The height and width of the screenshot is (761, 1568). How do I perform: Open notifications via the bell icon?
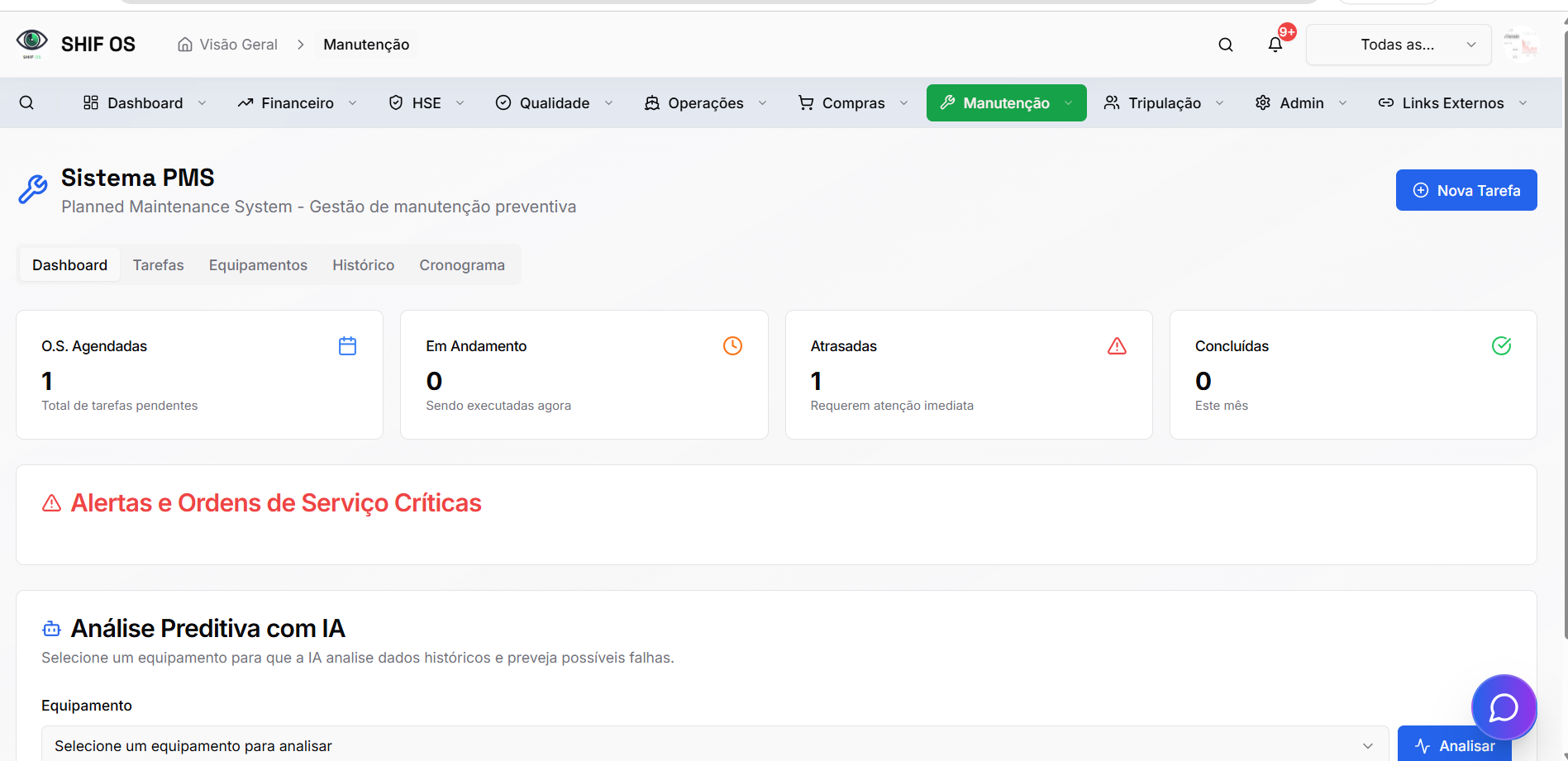tap(1275, 45)
